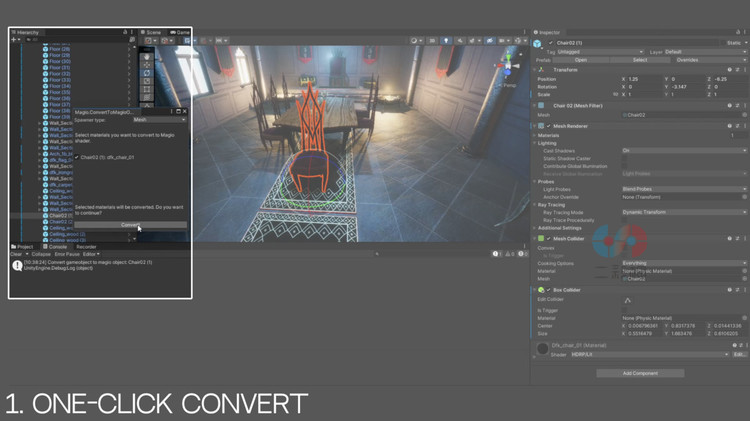
Task: Select the Rotate tool in Scene toolbar
Action: tap(147, 73)
